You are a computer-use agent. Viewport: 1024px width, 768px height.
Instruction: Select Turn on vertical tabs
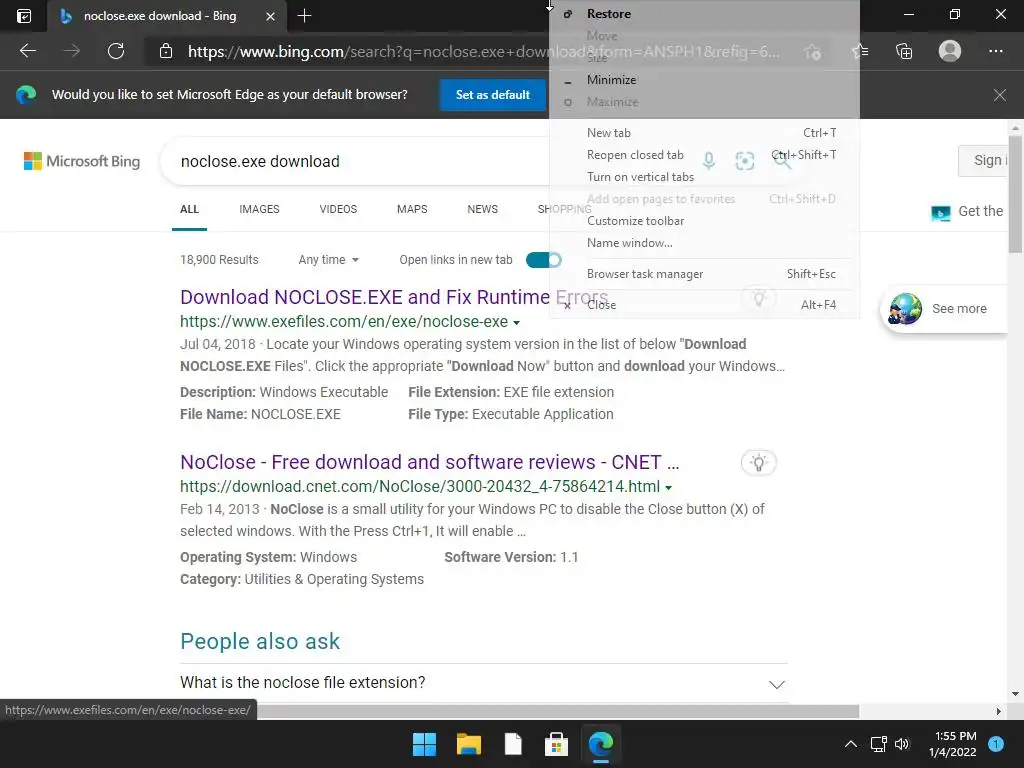coord(704,177)
